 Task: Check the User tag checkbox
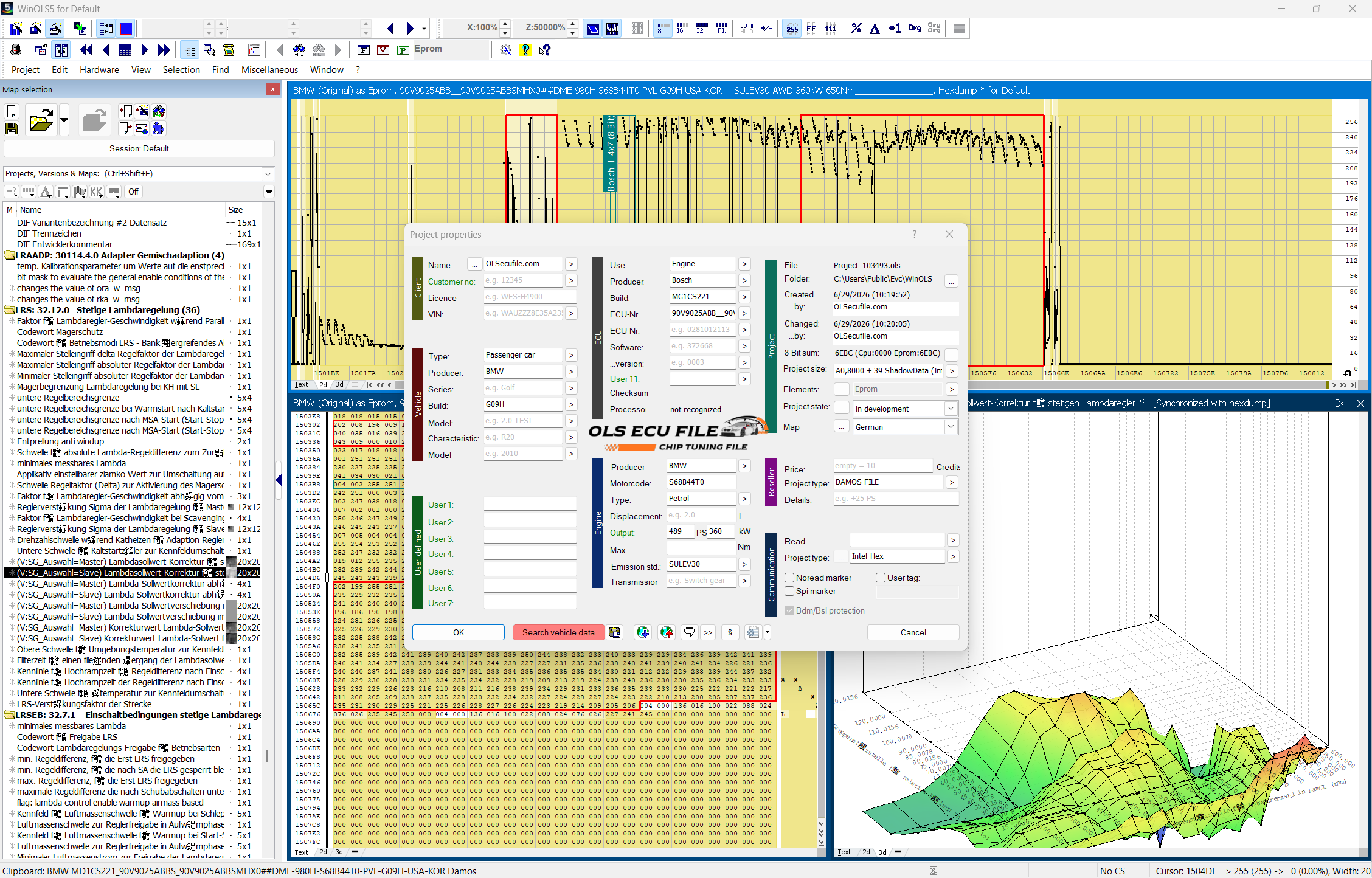click(880, 578)
